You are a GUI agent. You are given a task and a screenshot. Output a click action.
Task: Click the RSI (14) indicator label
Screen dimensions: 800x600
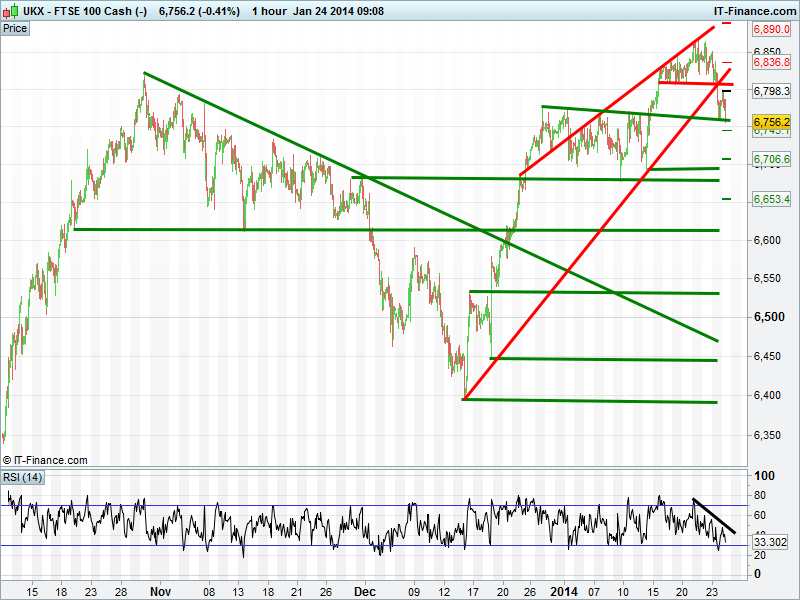click(22, 478)
